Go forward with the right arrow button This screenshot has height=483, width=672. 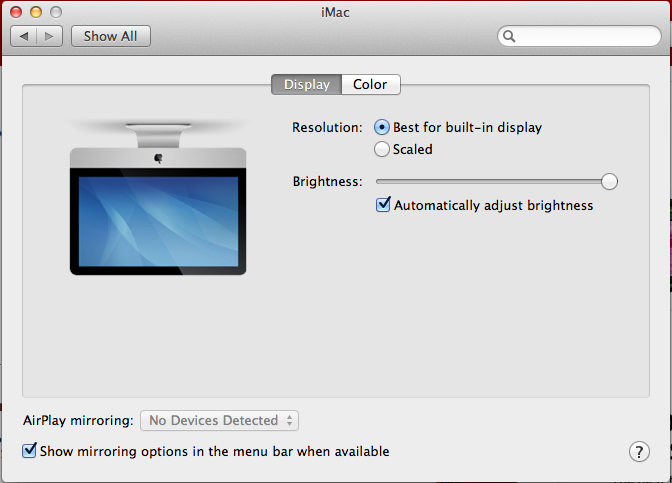pos(50,36)
